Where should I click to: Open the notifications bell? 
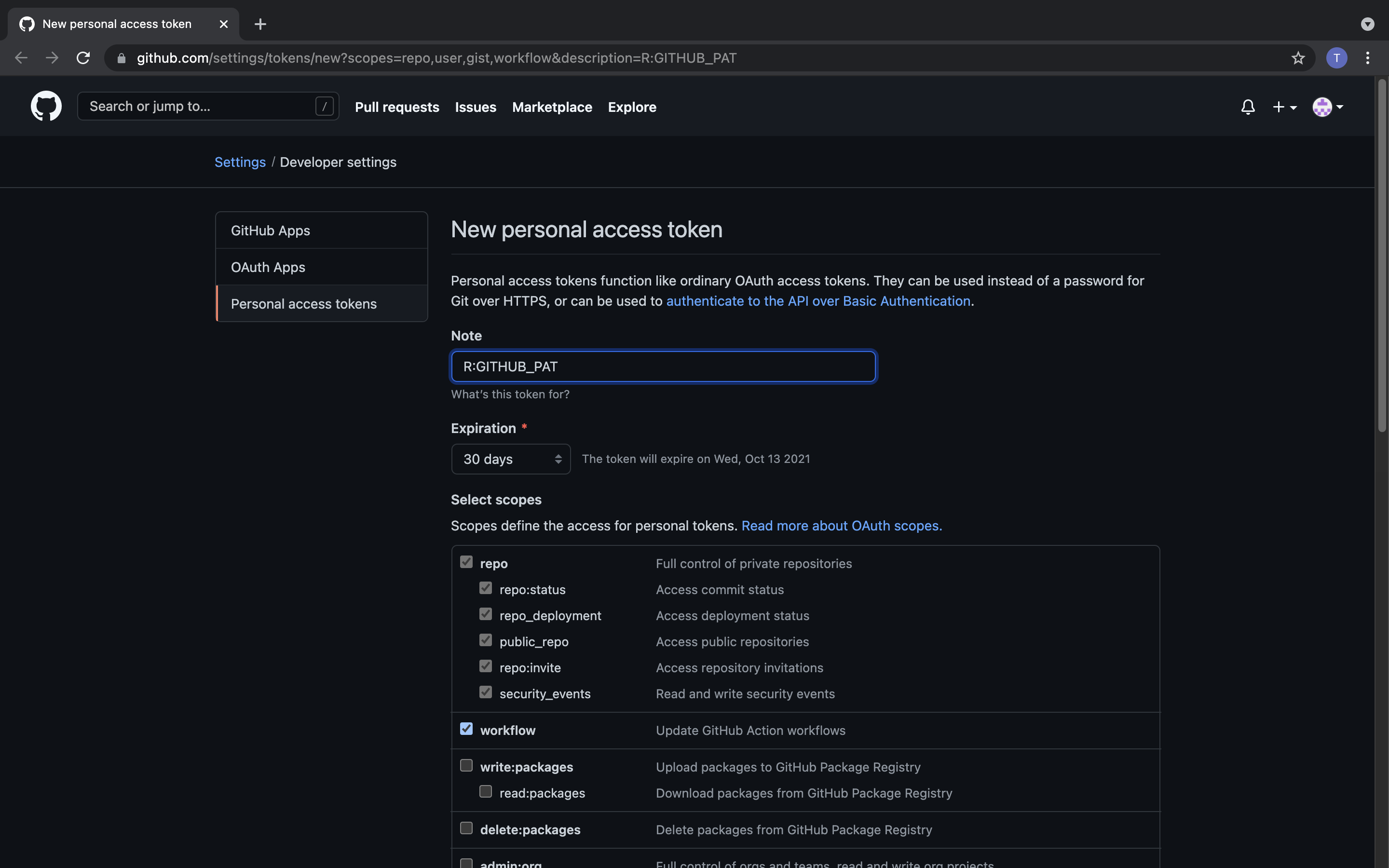coord(1247,107)
